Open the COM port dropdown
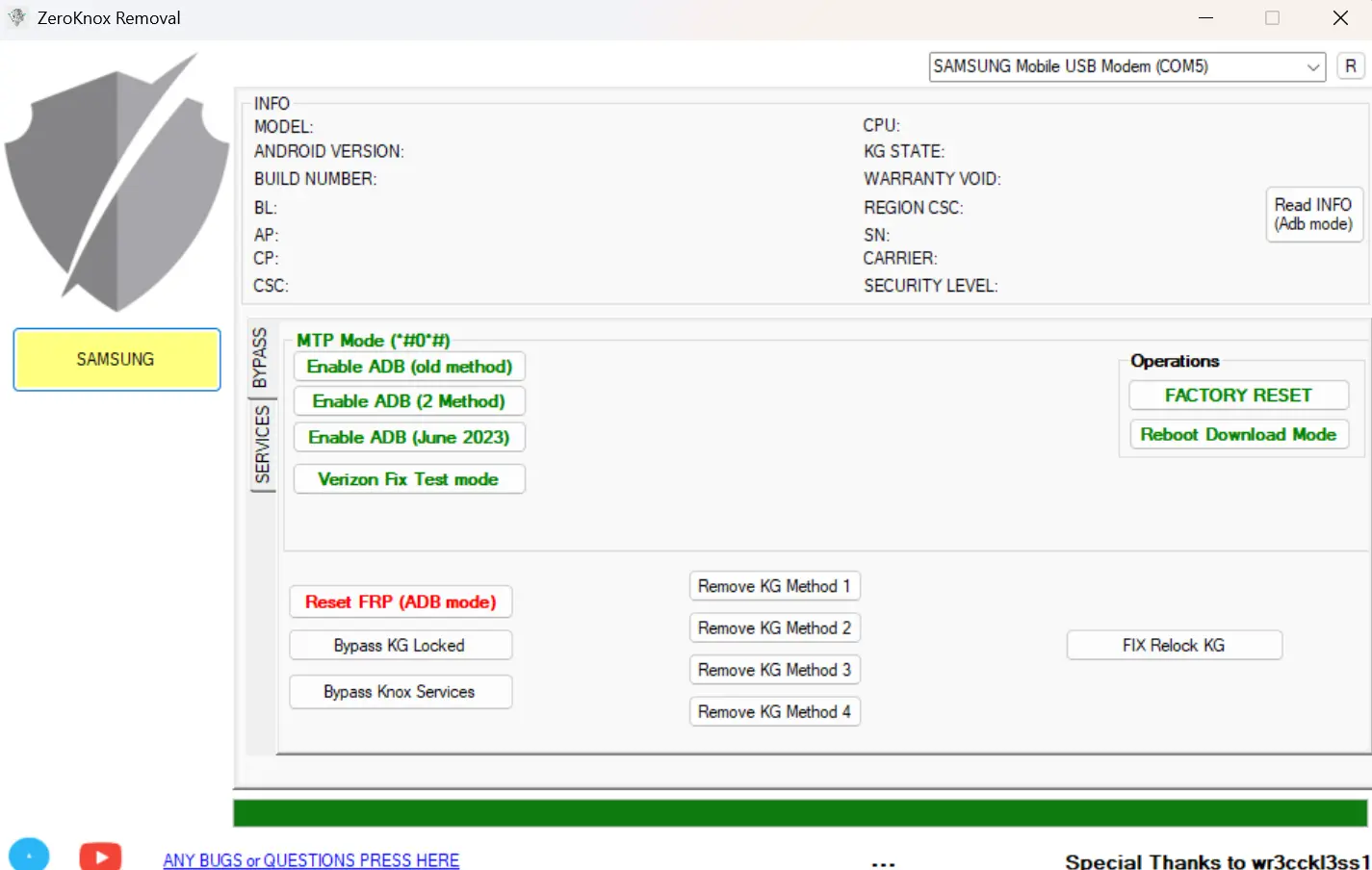Screen dimensions: 1372x870 pyautogui.click(x=1126, y=66)
